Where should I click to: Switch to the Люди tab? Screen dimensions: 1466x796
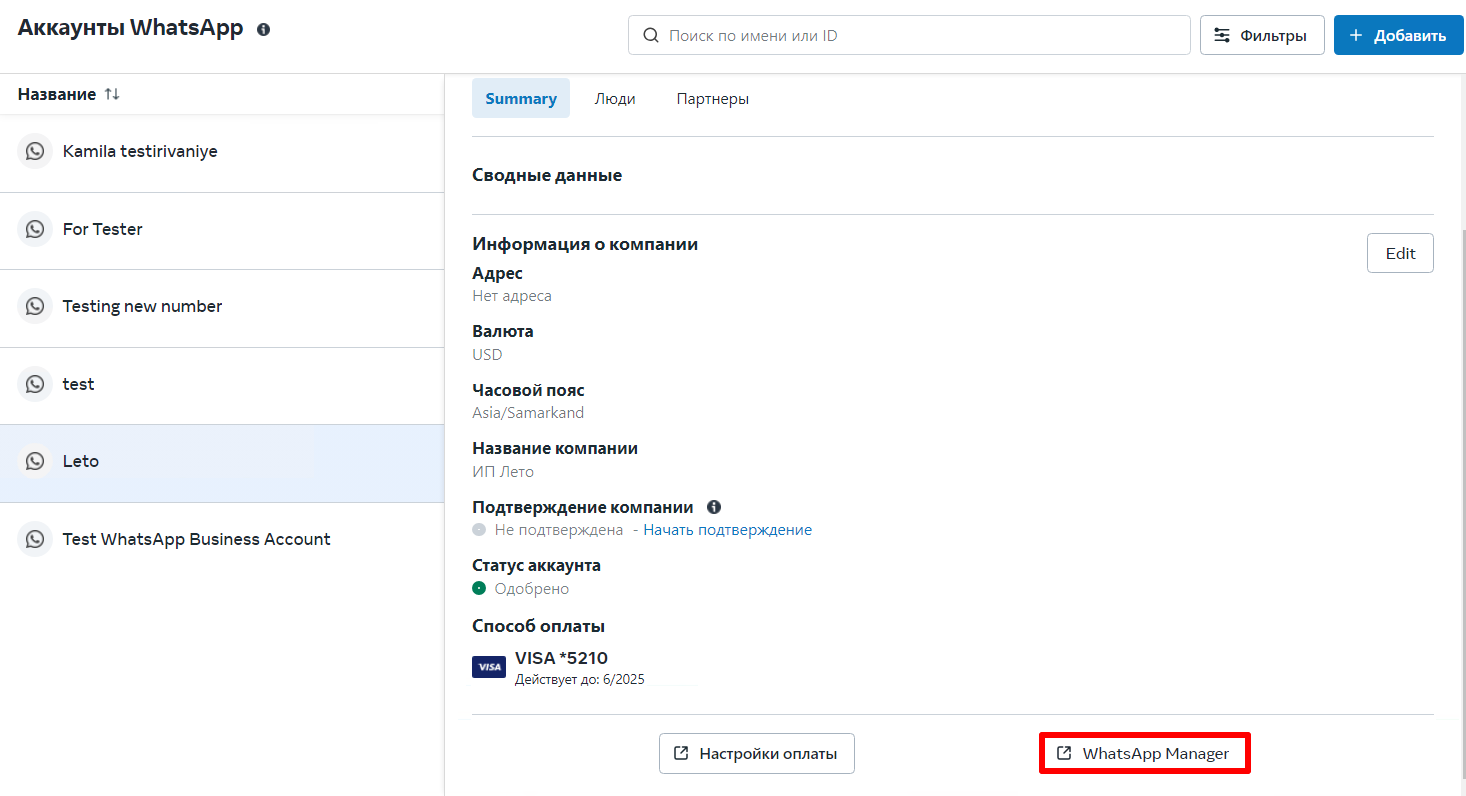click(615, 99)
